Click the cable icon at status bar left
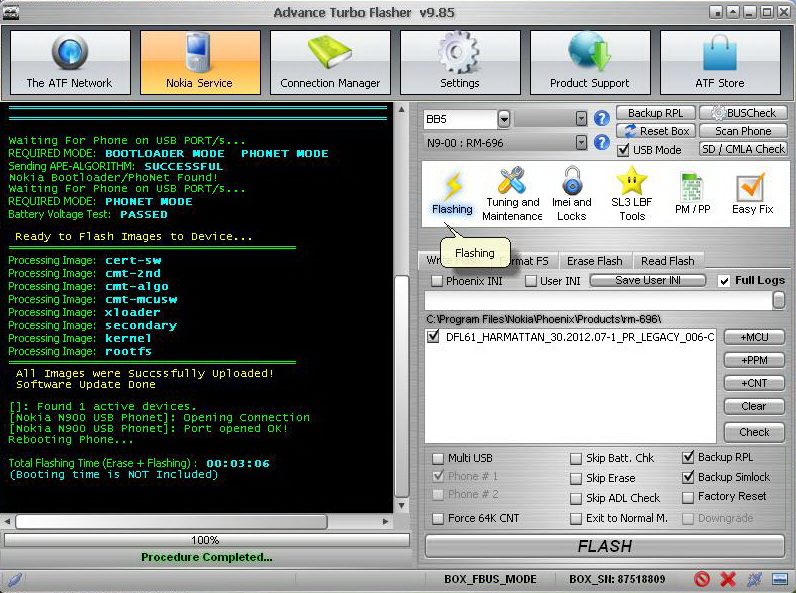Viewport: 796px width, 593px height. coord(15,579)
